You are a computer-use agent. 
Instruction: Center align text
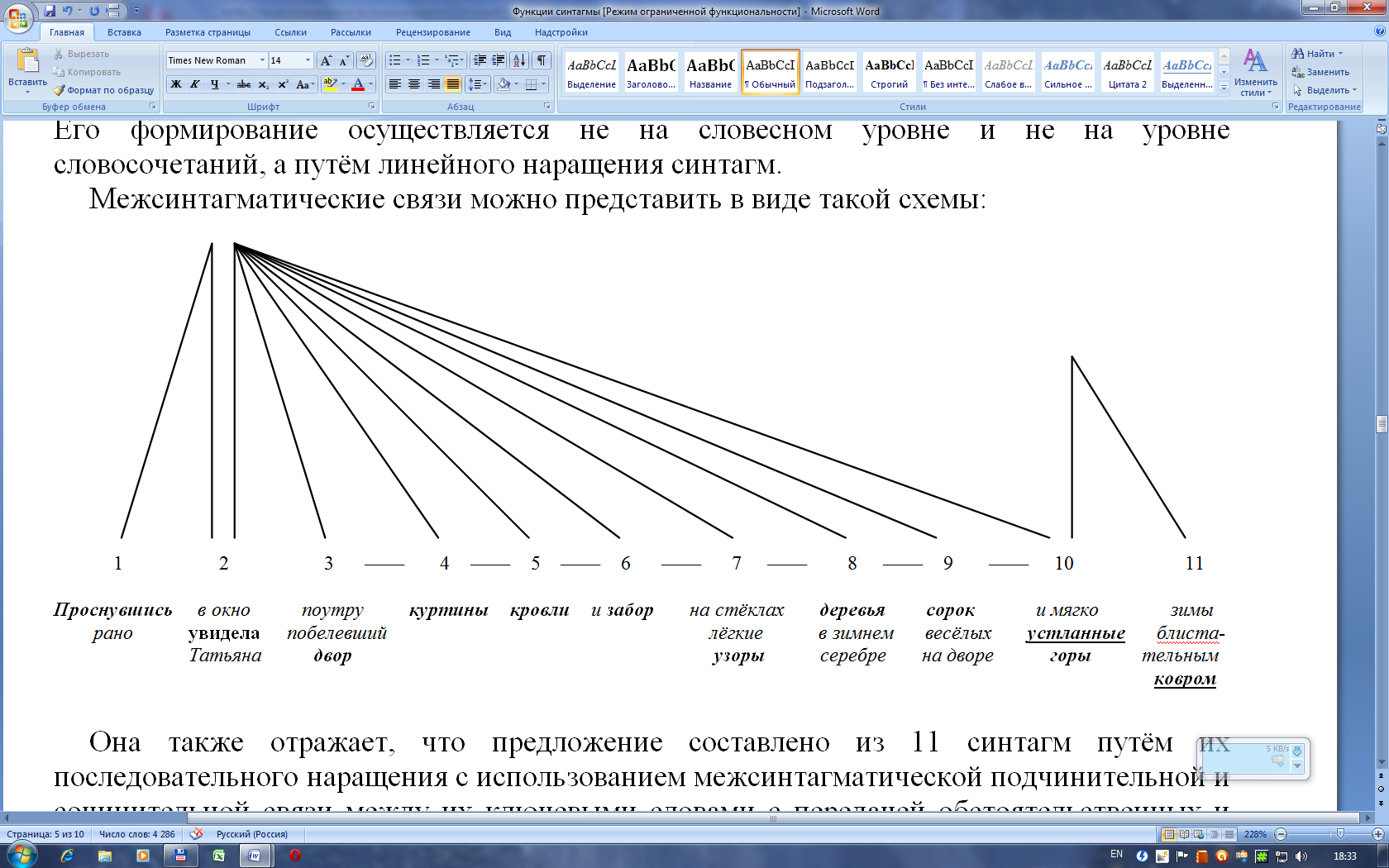(414, 84)
